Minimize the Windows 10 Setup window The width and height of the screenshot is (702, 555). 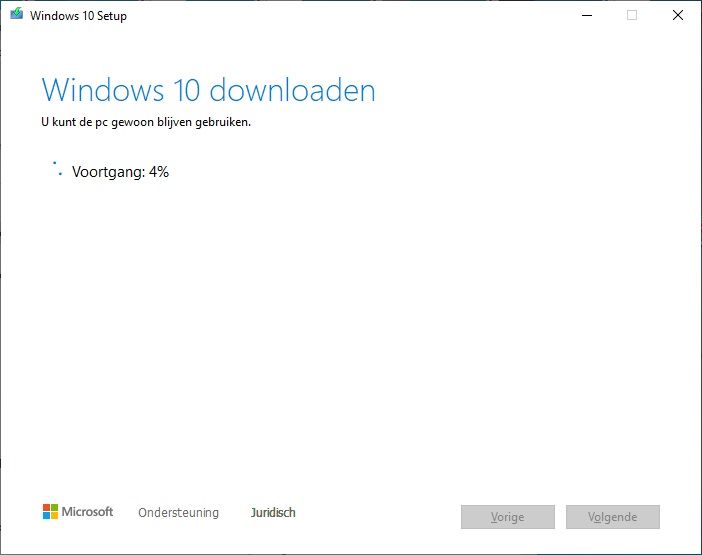(x=585, y=15)
